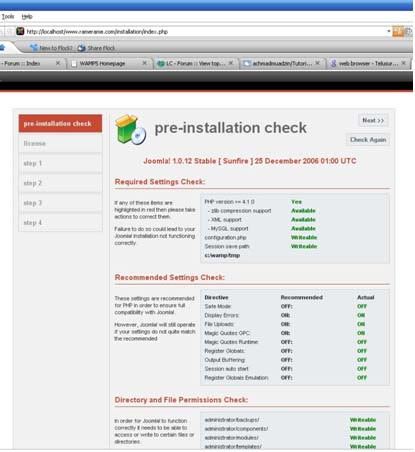Click the Output Buffering directive label
415x452 pixels.
225,360
